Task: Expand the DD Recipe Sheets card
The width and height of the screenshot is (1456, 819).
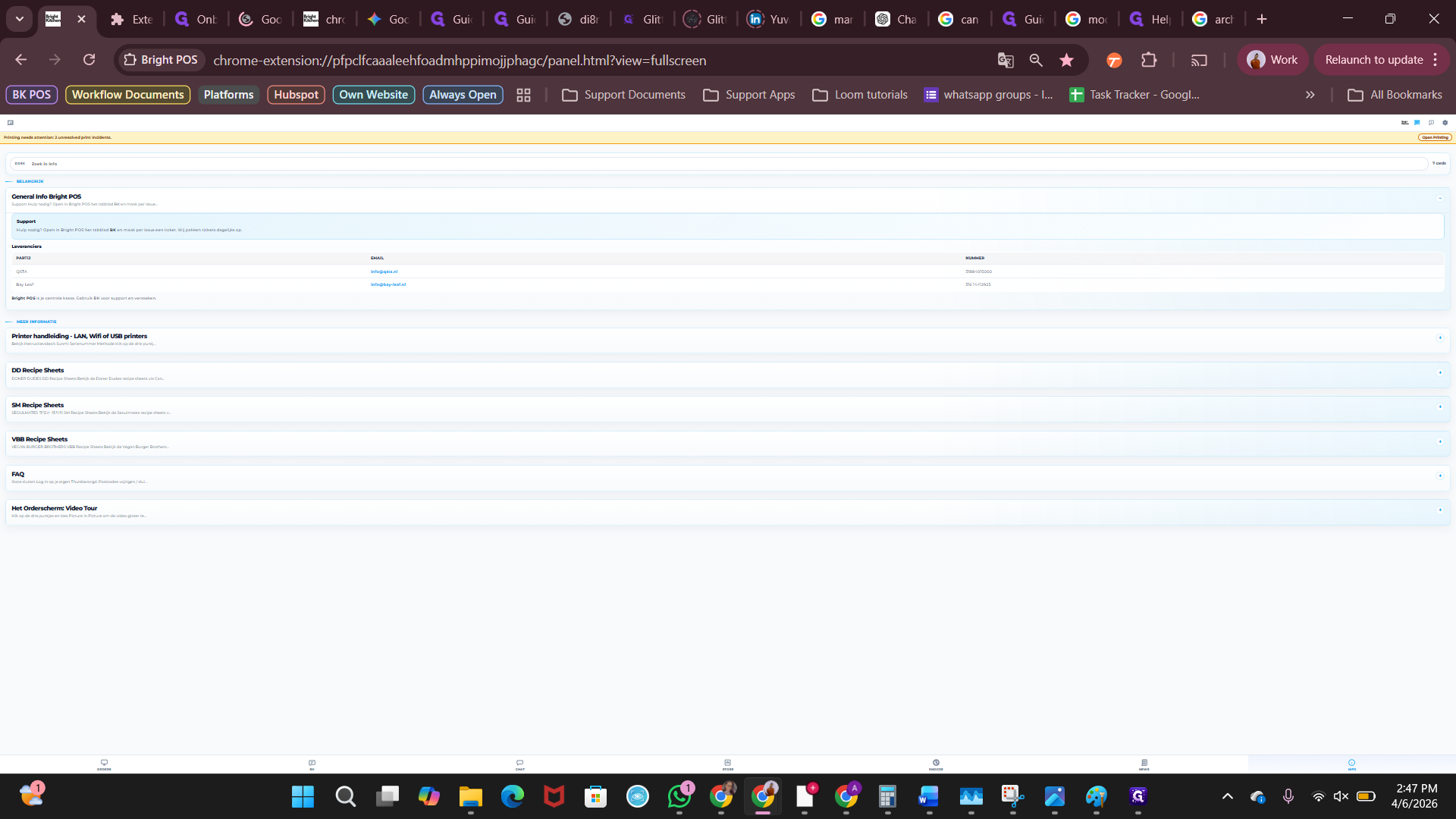Action: click(x=1439, y=372)
